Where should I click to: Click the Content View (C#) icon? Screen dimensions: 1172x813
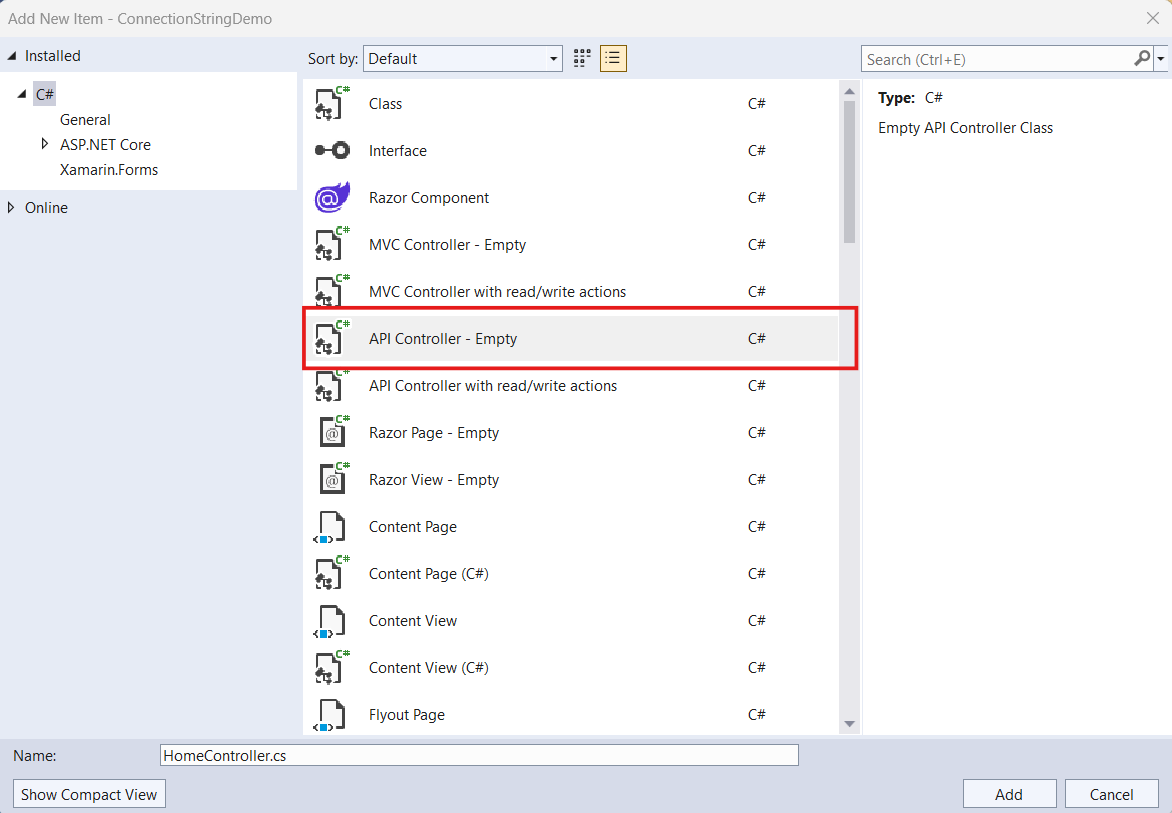[x=332, y=667]
